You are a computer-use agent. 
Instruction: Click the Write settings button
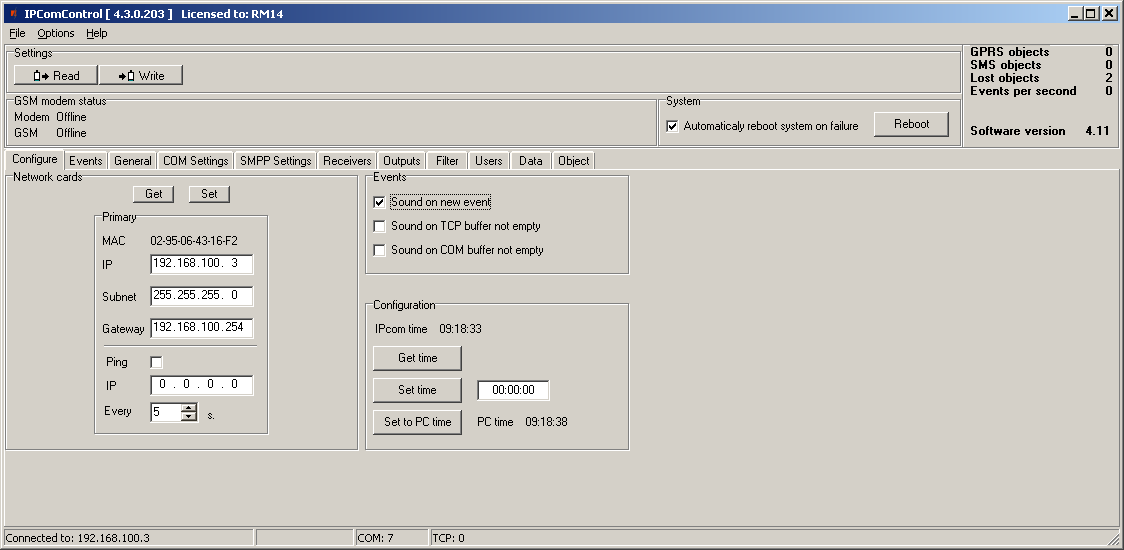pos(141,76)
